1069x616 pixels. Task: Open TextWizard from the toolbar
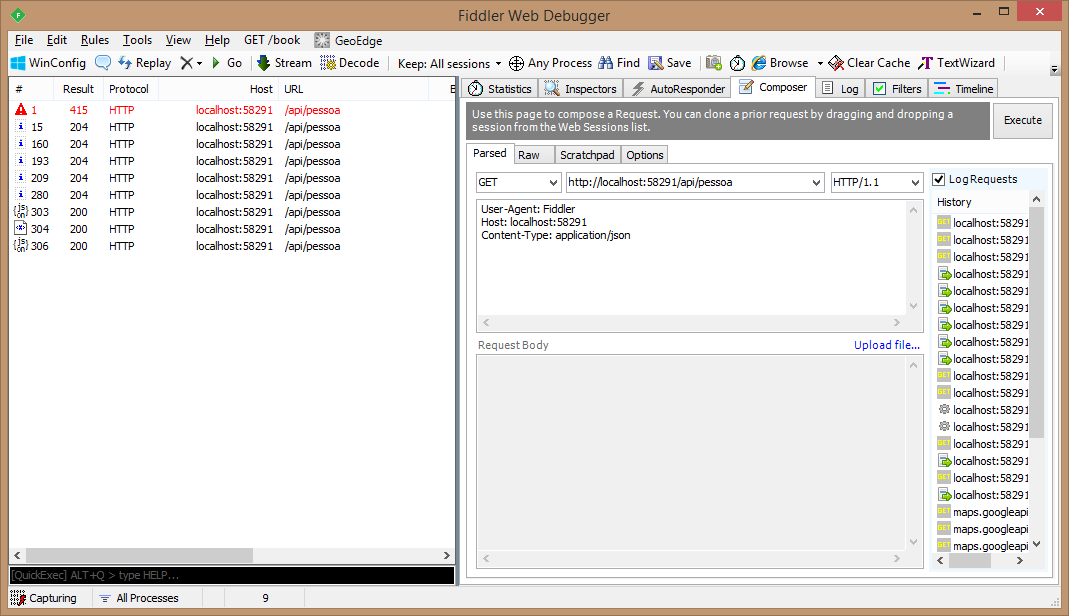[957, 63]
